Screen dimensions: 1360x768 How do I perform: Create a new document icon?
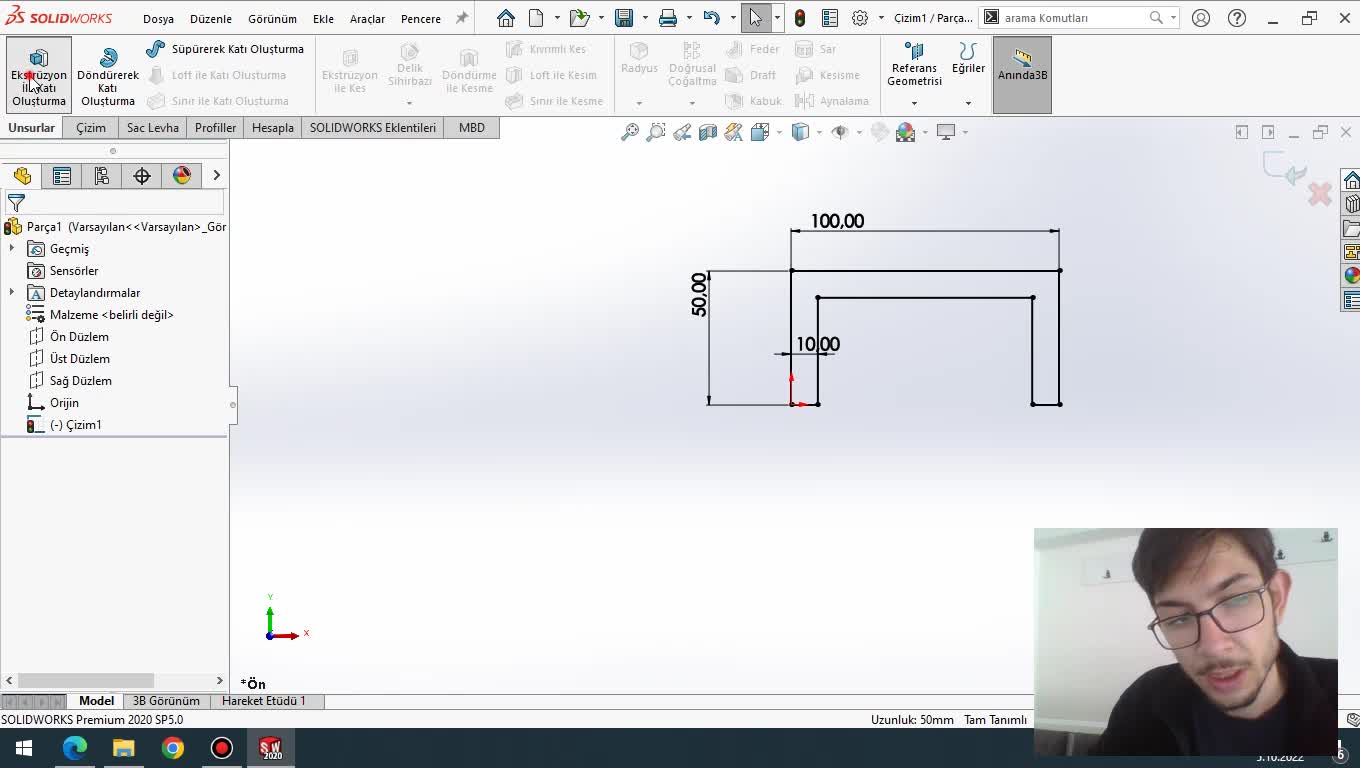click(x=536, y=18)
